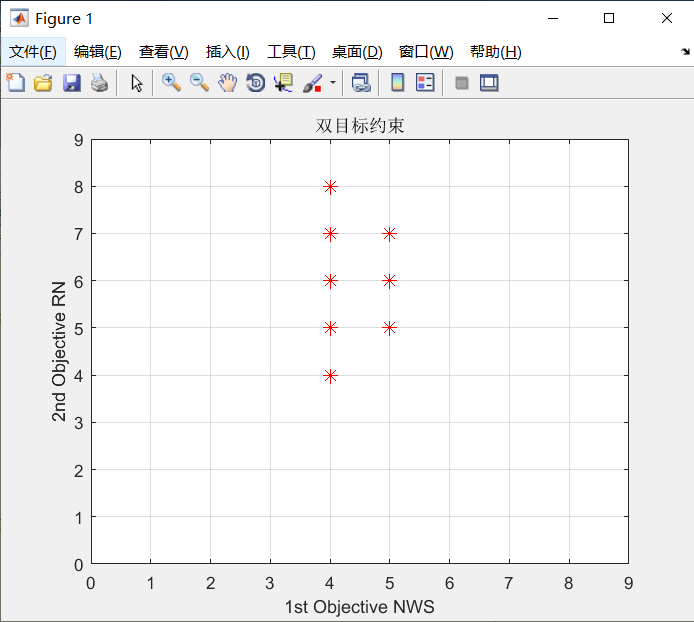This screenshot has width=694, height=622.
Task: Click the y-axis tick label 2
Action: [78, 471]
